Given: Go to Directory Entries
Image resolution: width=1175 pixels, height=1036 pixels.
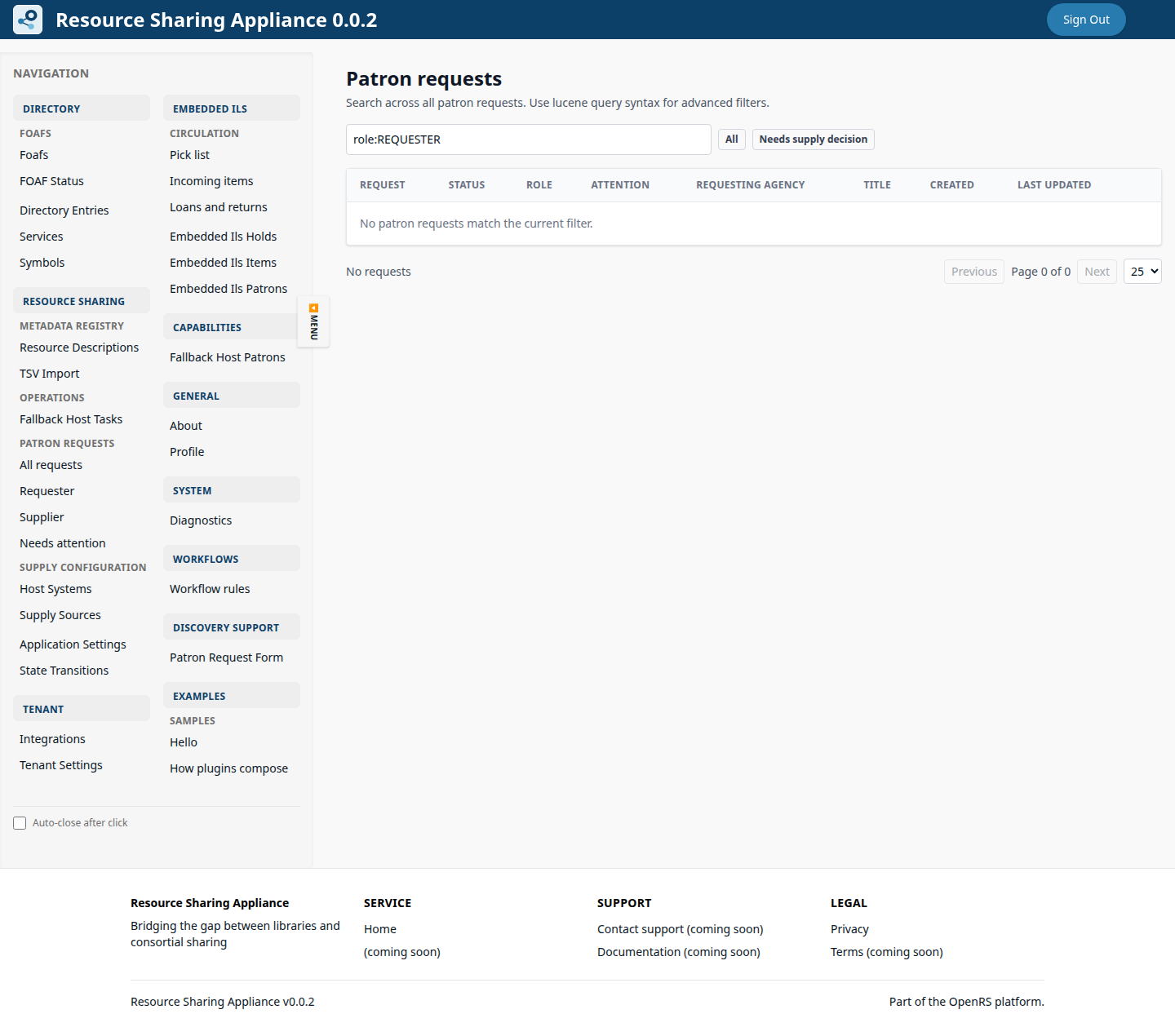Looking at the screenshot, I should [64, 210].
